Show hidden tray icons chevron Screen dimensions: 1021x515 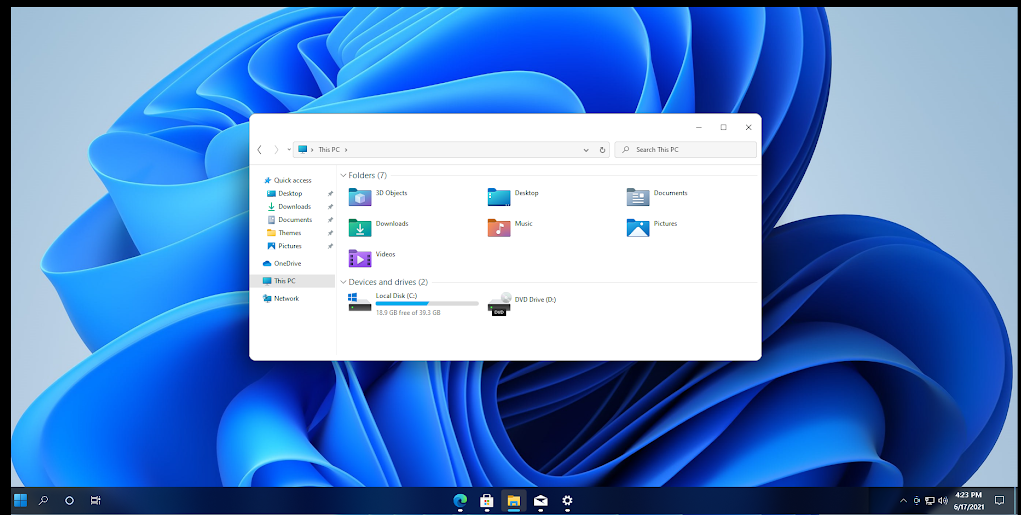pyautogui.click(x=903, y=501)
